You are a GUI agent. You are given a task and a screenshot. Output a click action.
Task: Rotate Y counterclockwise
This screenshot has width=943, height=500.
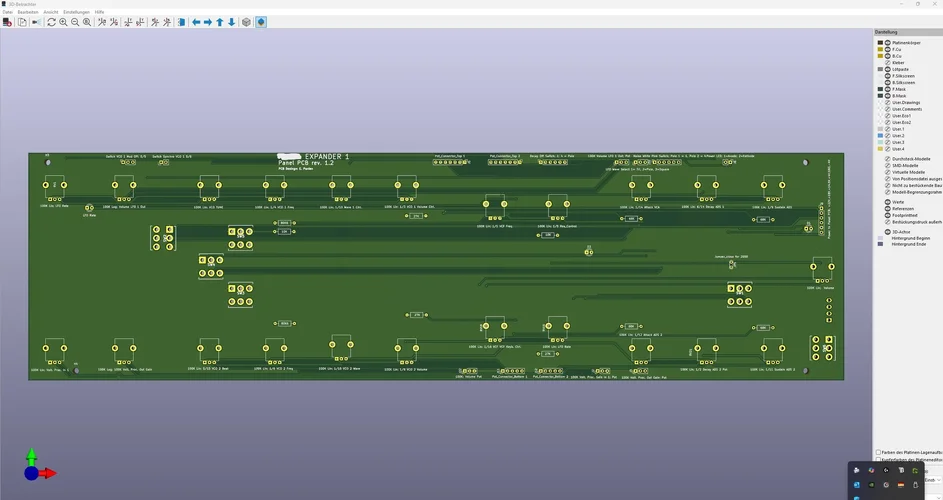tap(140, 22)
